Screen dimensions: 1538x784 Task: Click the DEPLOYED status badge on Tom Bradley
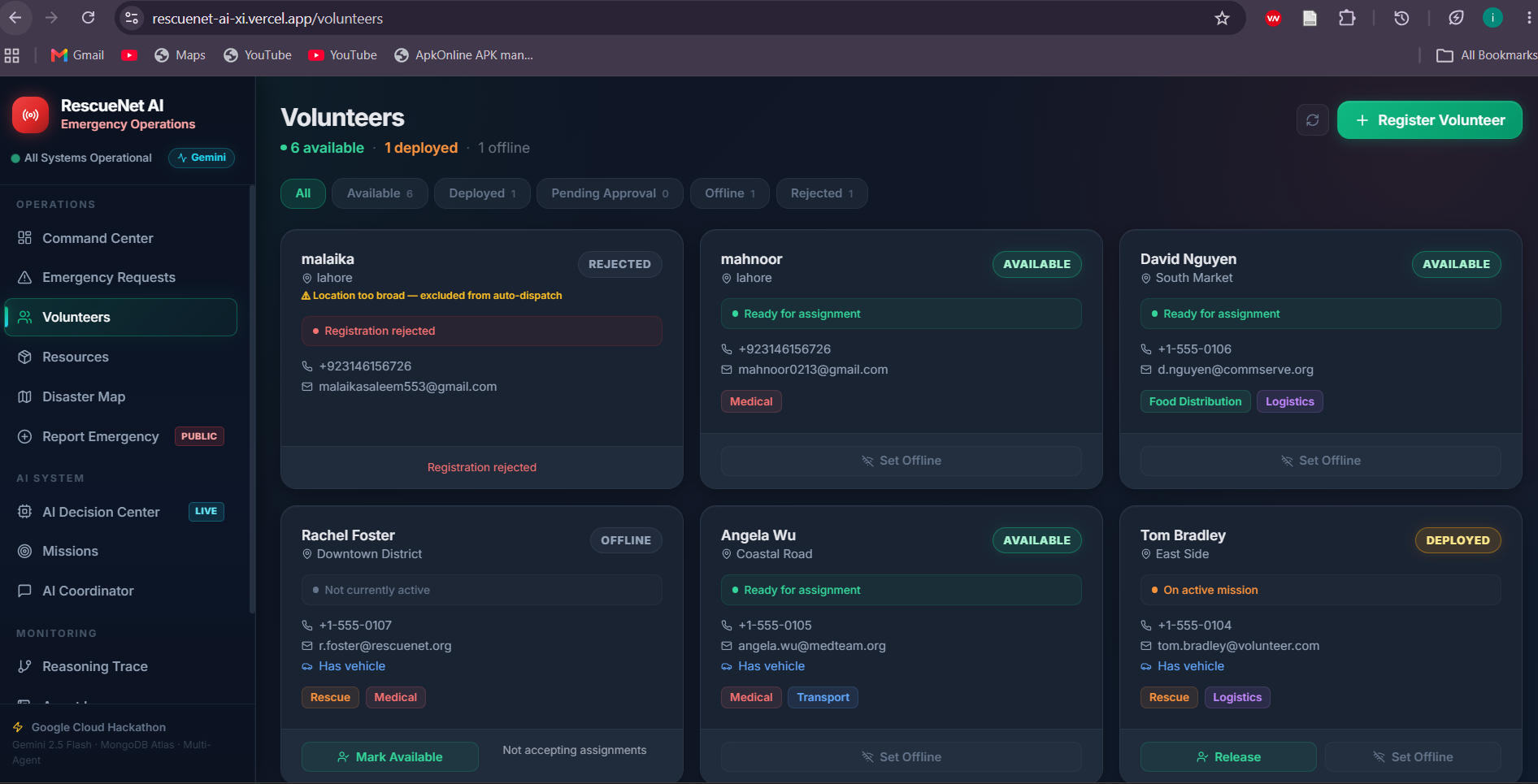tap(1458, 540)
